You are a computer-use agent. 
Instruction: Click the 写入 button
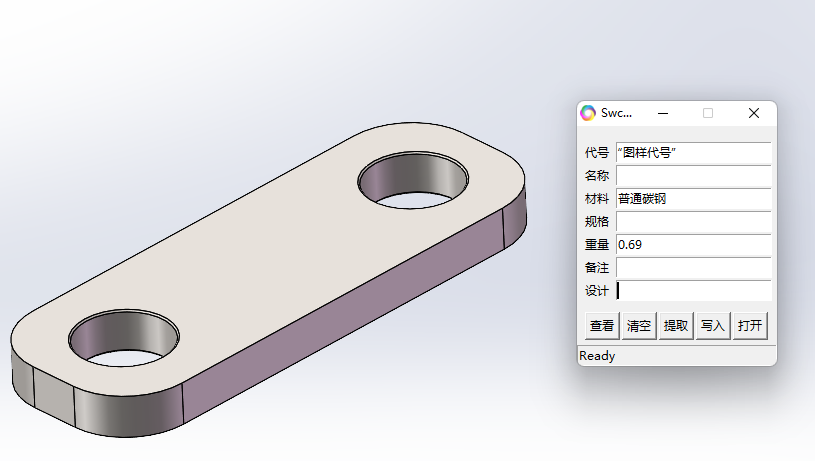click(x=713, y=326)
